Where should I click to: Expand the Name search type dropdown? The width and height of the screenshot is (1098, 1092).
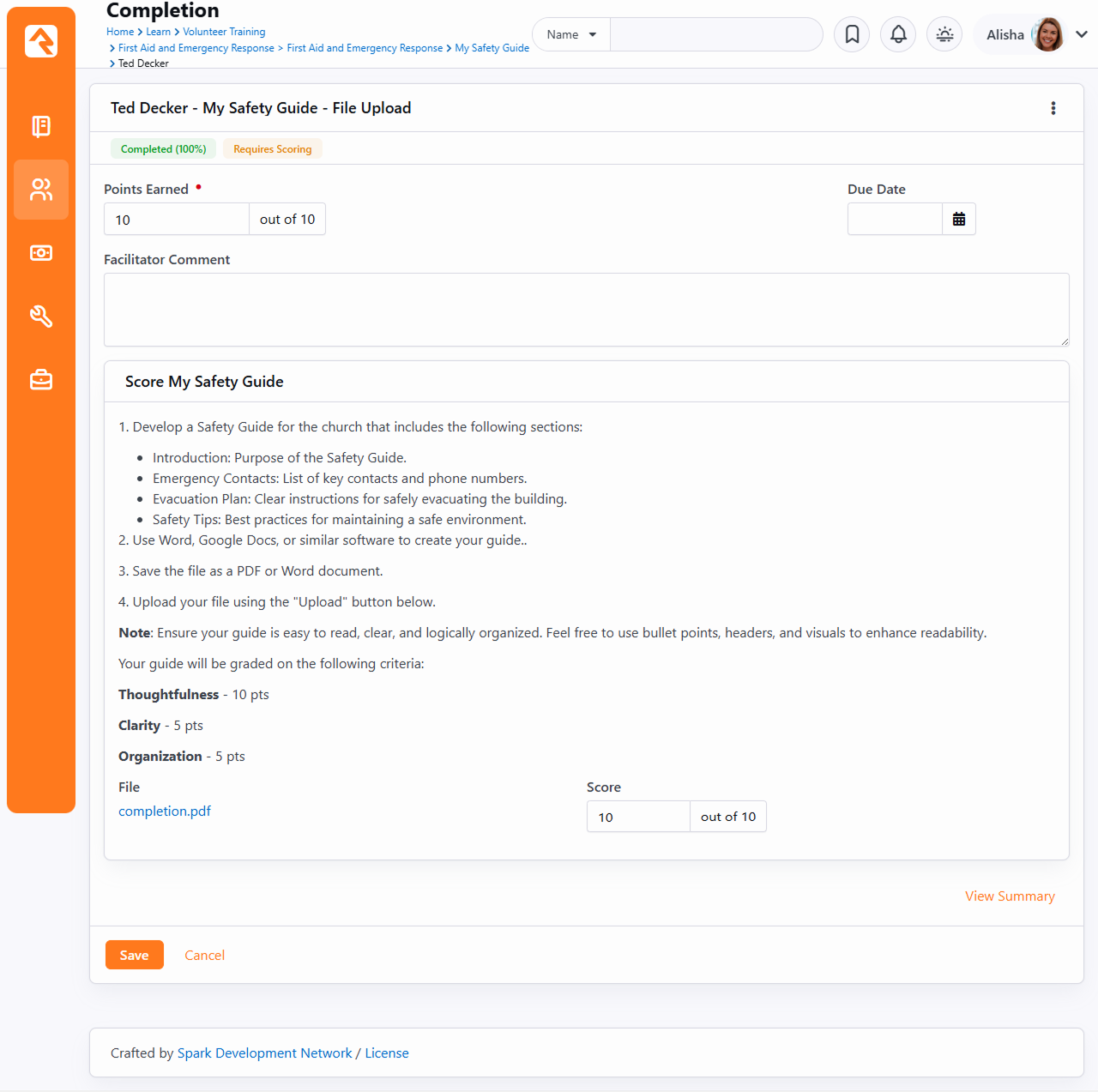coord(571,34)
